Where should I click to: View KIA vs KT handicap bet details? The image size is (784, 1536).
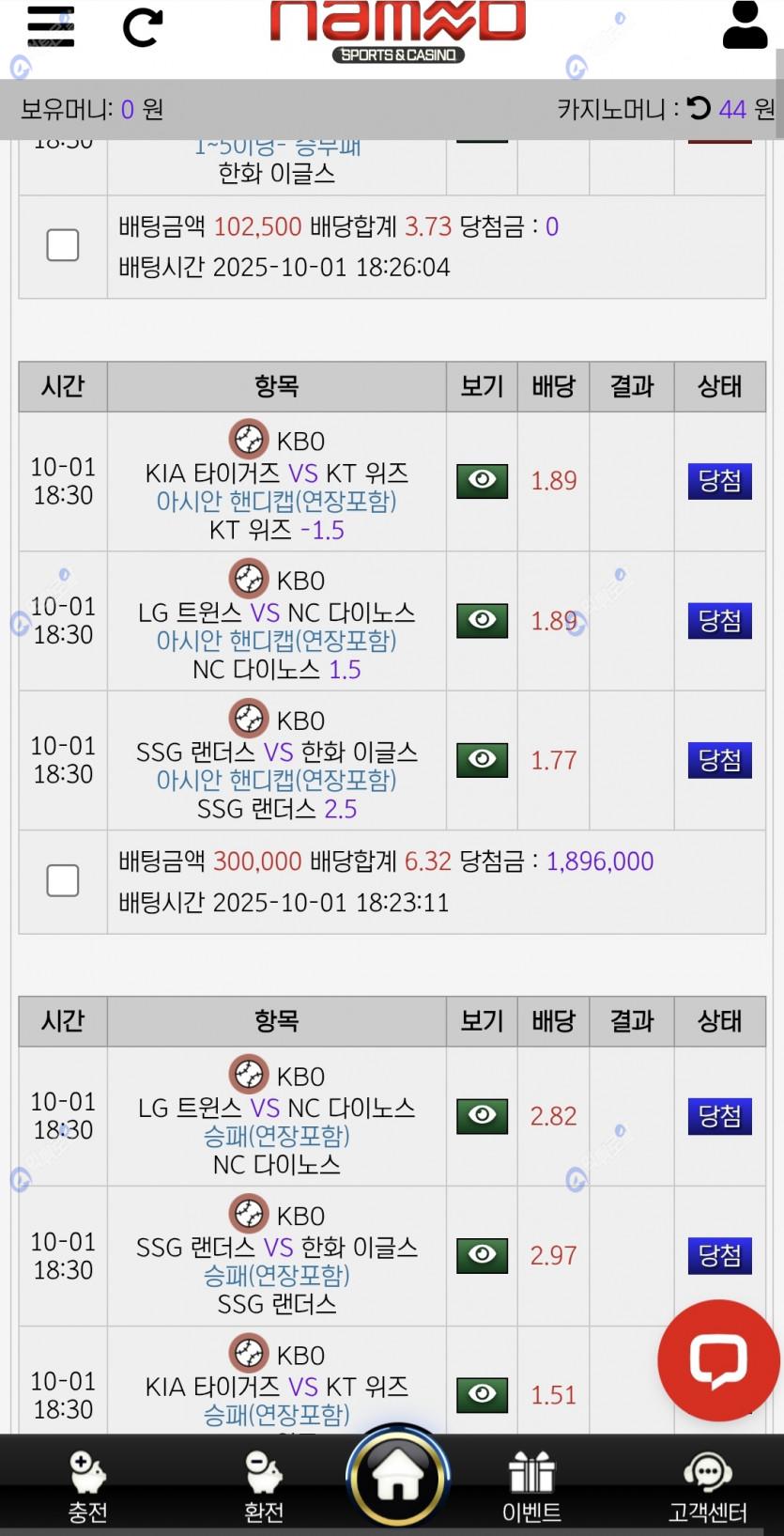482,480
